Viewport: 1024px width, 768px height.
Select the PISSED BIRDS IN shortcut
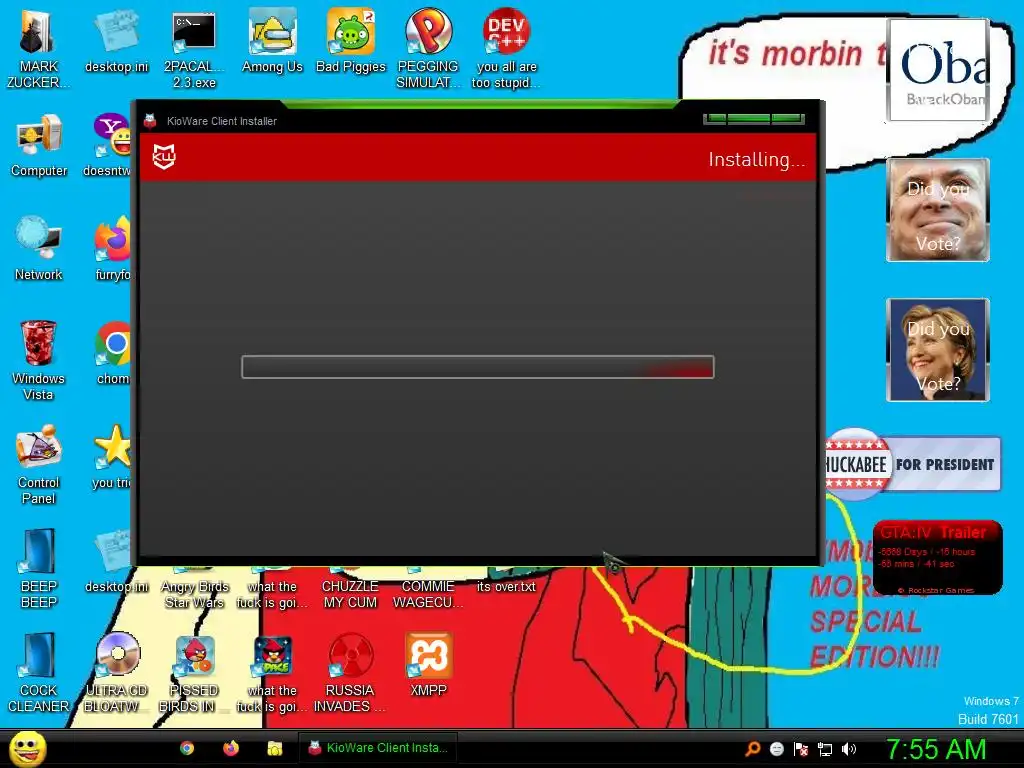(x=194, y=672)
